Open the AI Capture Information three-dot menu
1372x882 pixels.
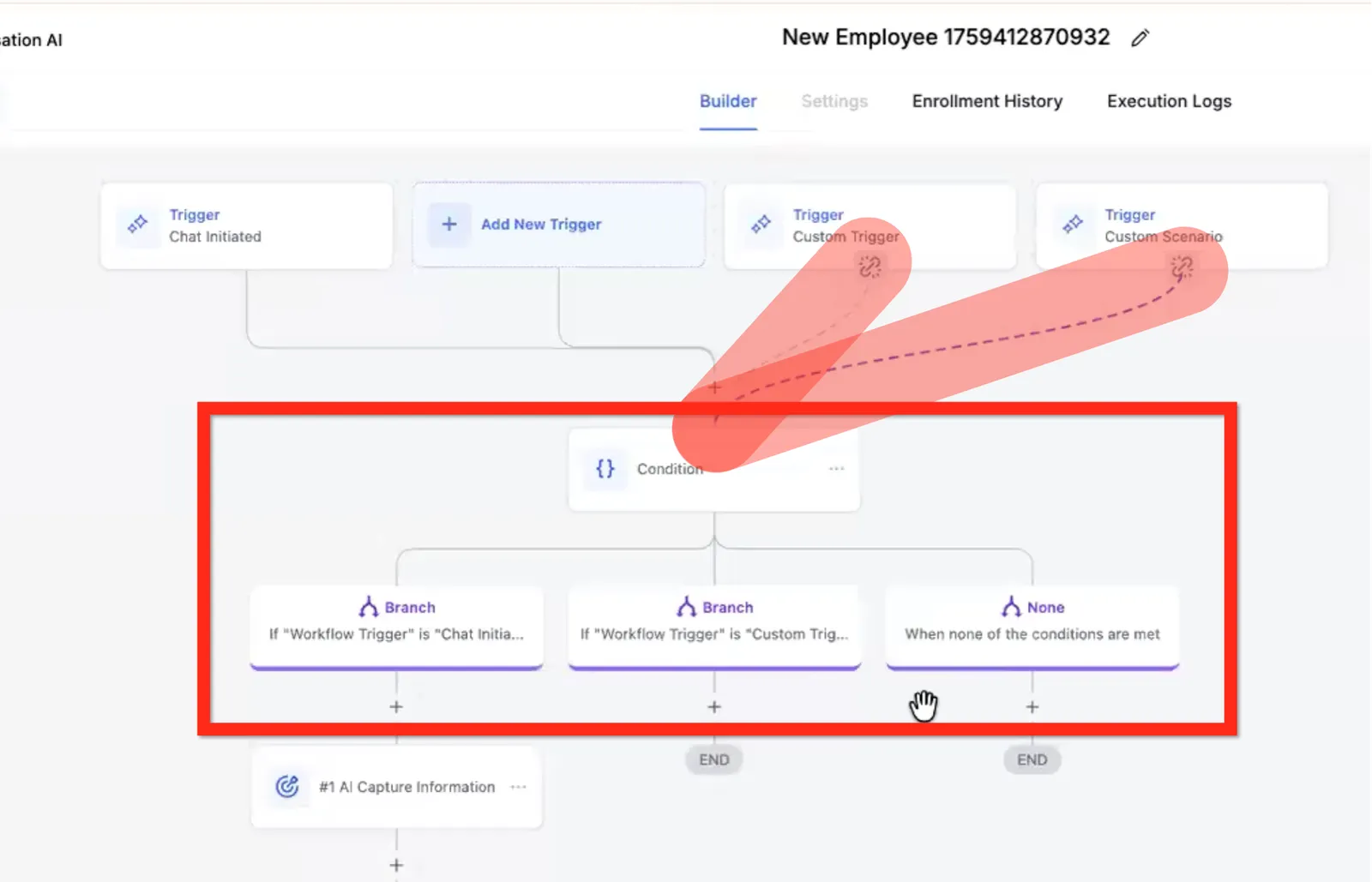click(x=518, y=787)
